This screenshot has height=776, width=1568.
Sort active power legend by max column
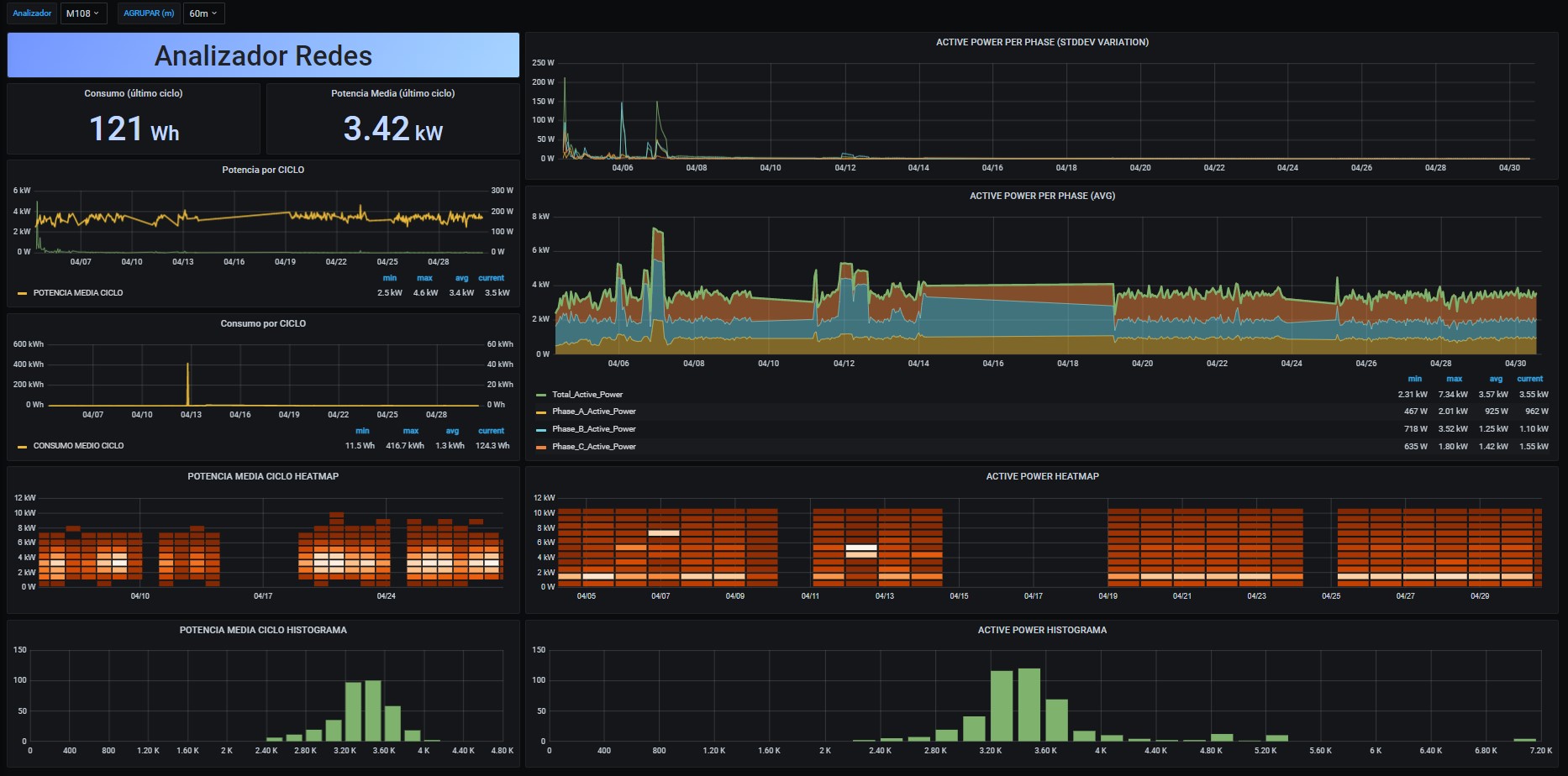[1454, 379]
